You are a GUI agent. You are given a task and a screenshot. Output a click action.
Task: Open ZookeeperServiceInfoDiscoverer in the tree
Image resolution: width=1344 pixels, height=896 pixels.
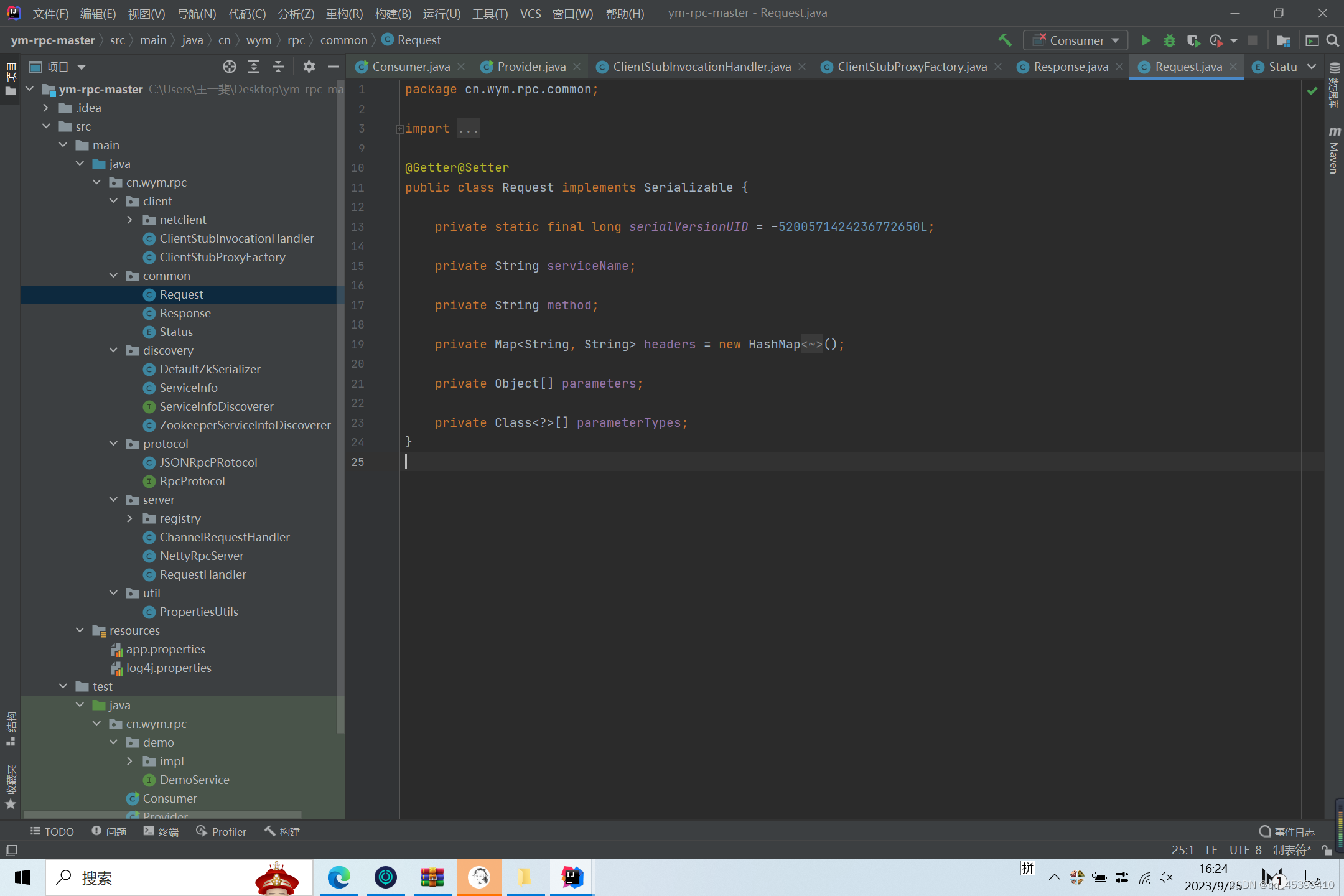(x=245, y=425)
